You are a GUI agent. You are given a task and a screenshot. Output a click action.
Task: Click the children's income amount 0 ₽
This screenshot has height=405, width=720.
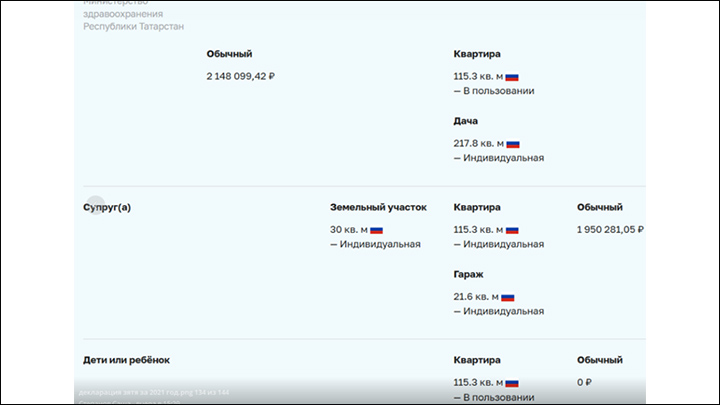pos(584,382)
